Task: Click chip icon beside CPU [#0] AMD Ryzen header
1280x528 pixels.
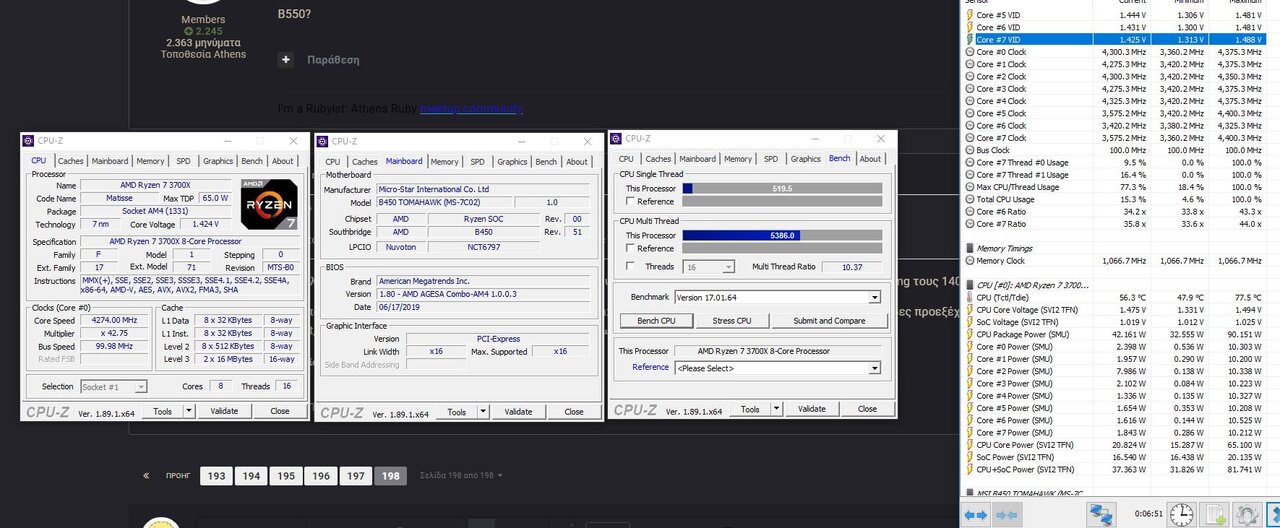Action: 969,285
